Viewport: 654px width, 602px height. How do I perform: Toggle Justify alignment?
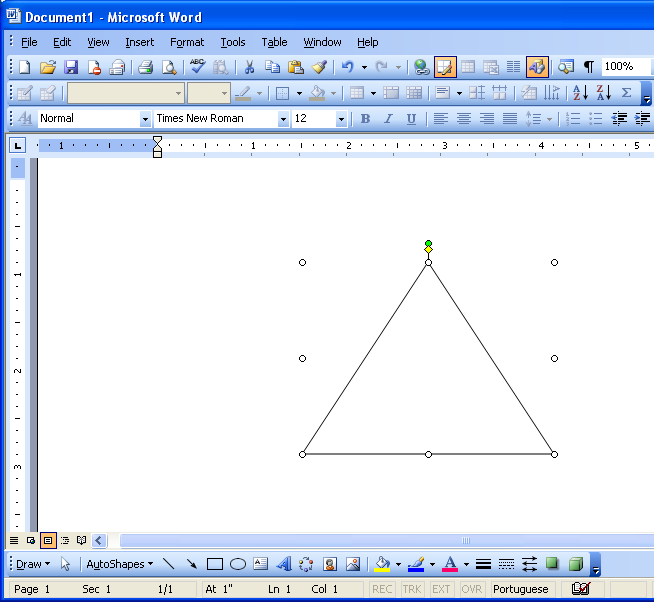(x=510, y=119)
